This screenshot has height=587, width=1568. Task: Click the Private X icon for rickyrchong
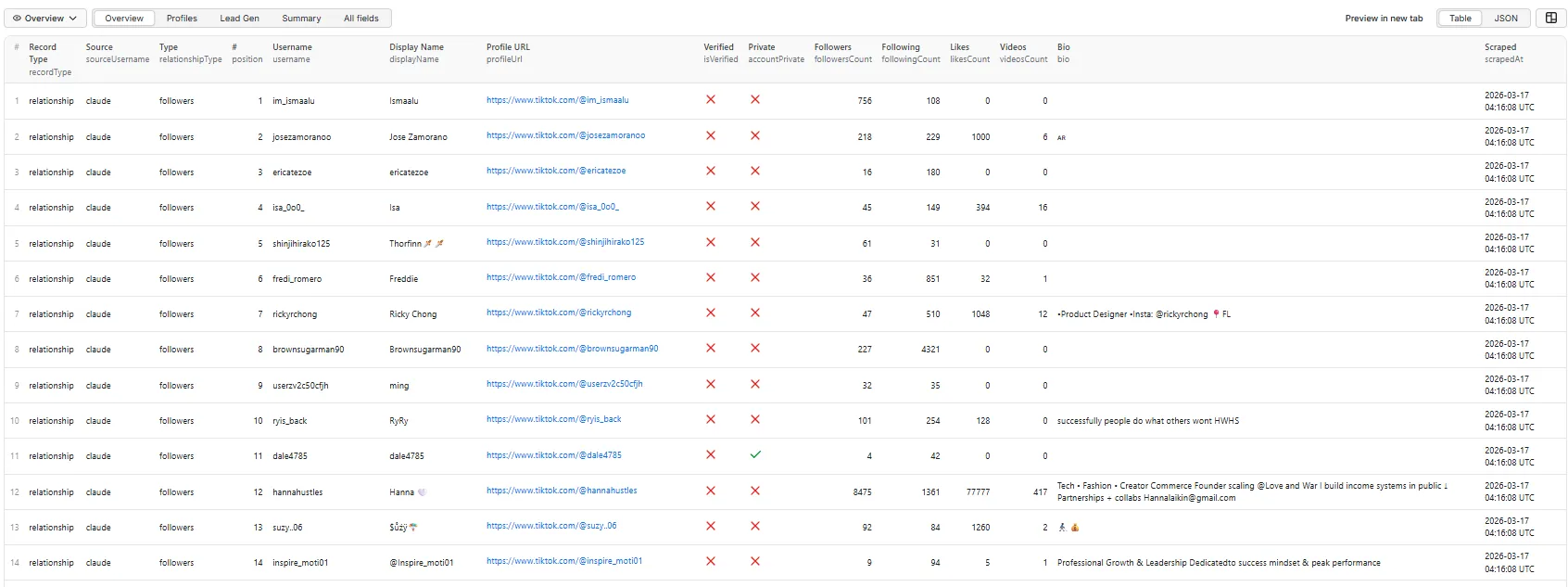pyautogui.click(x=755, y=313)
